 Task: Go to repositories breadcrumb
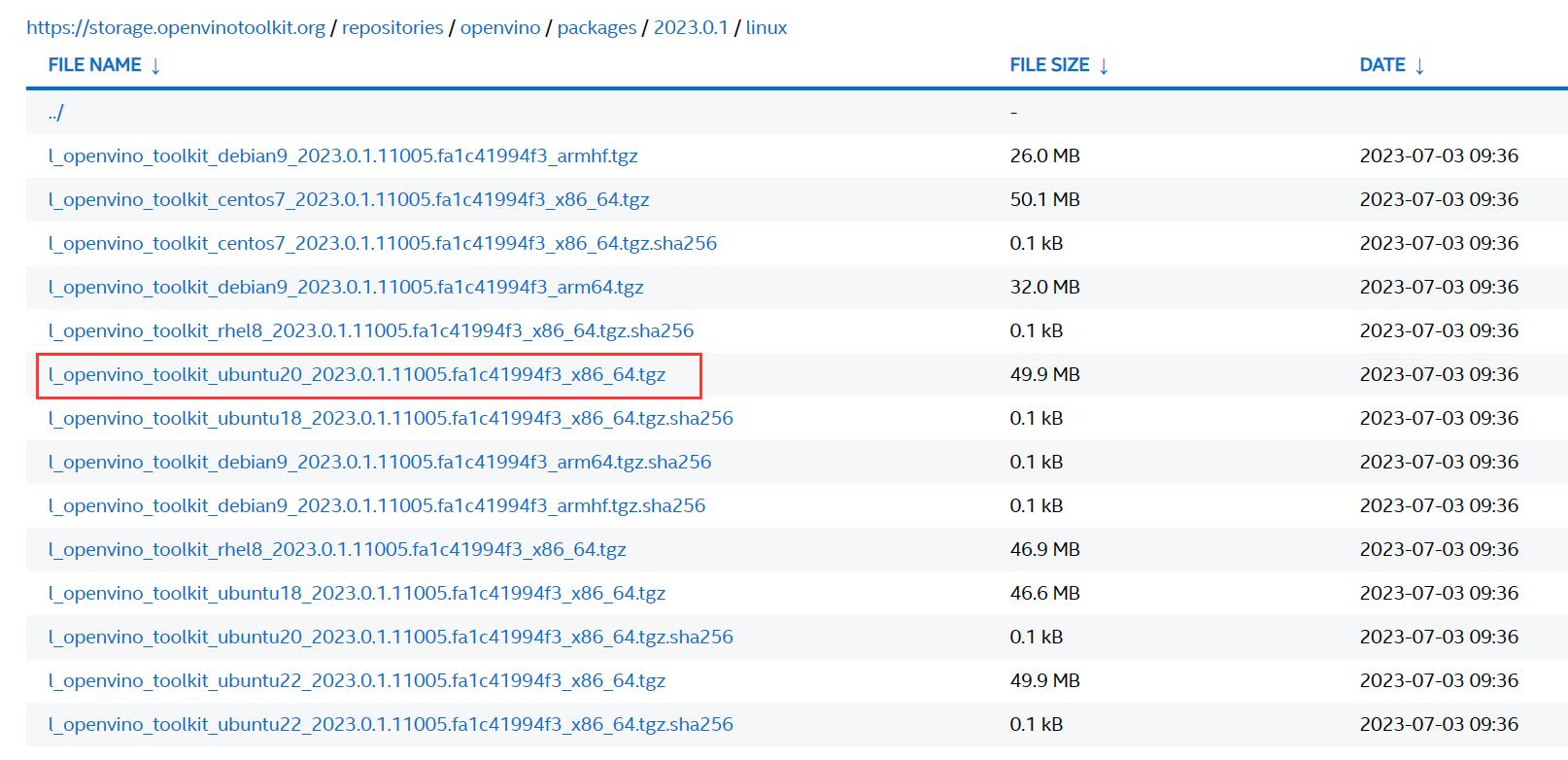[392, 27]
